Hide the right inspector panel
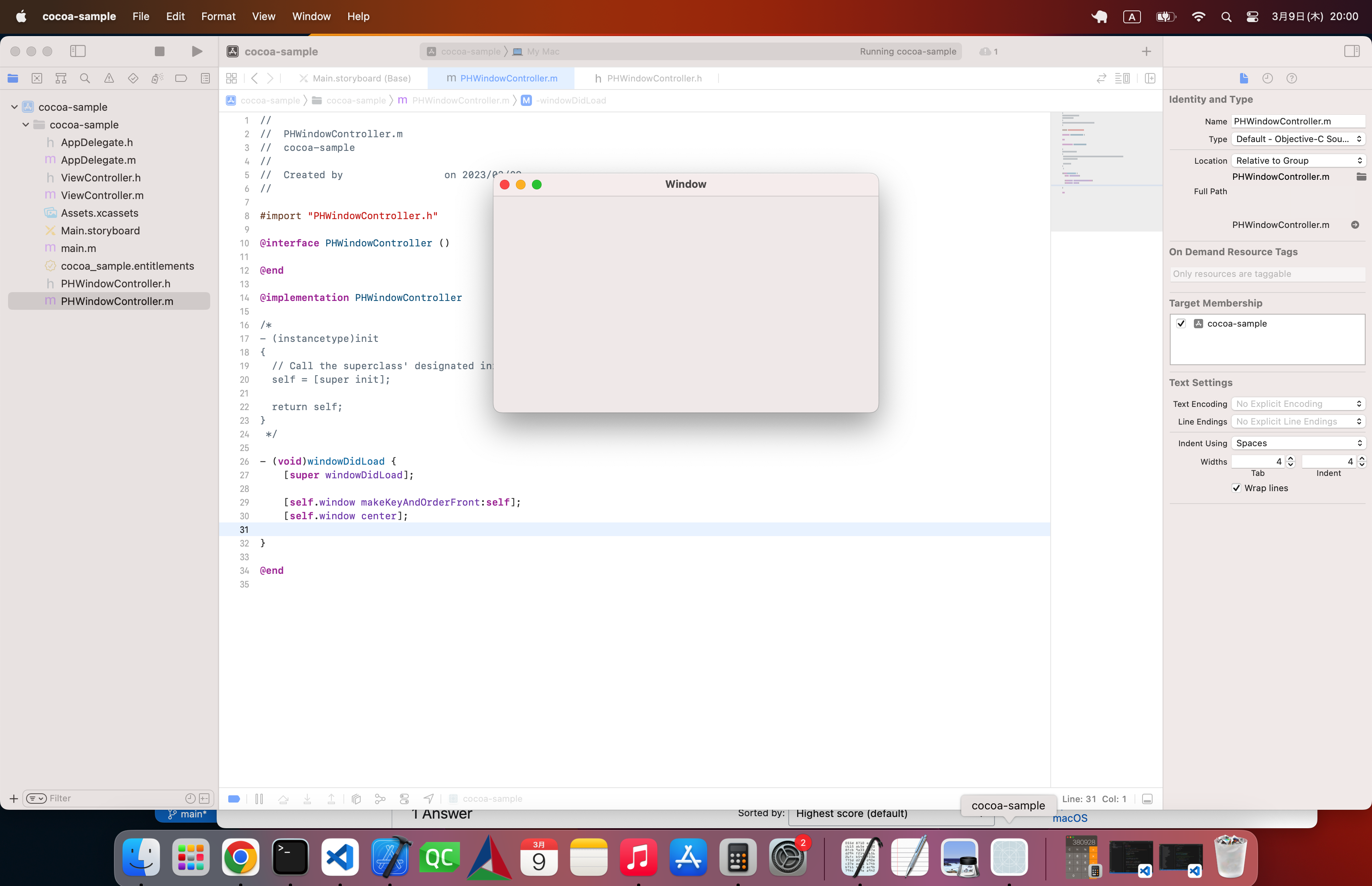 [x=1351, y=51]
